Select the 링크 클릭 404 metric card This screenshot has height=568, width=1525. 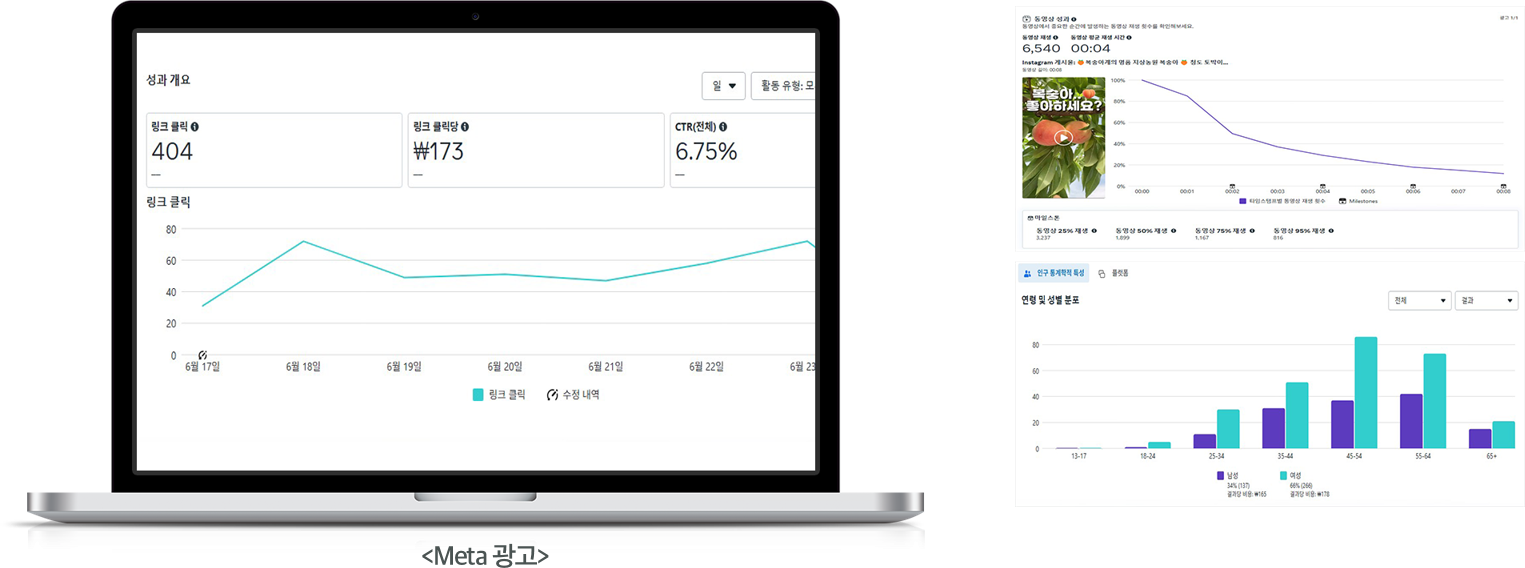point(274,150)
